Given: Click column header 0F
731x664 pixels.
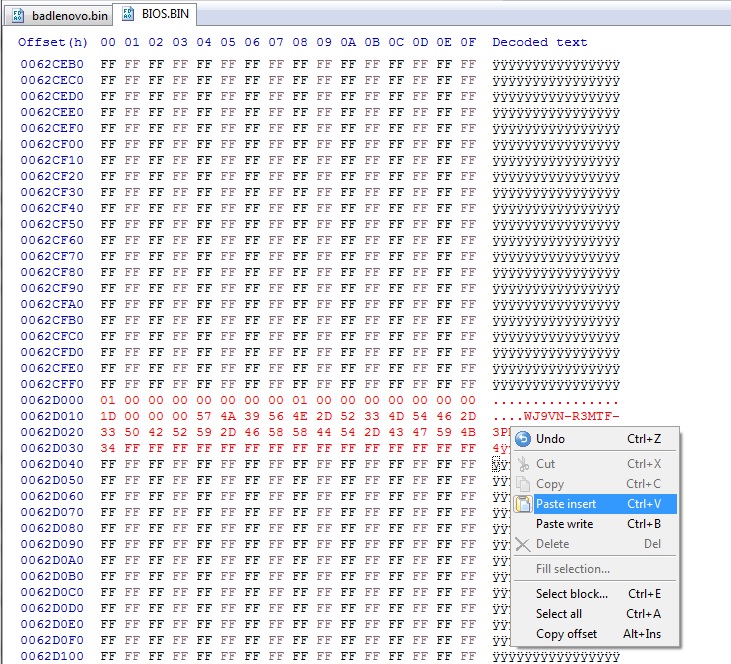Looking at the screenshot, I should 468,42.
